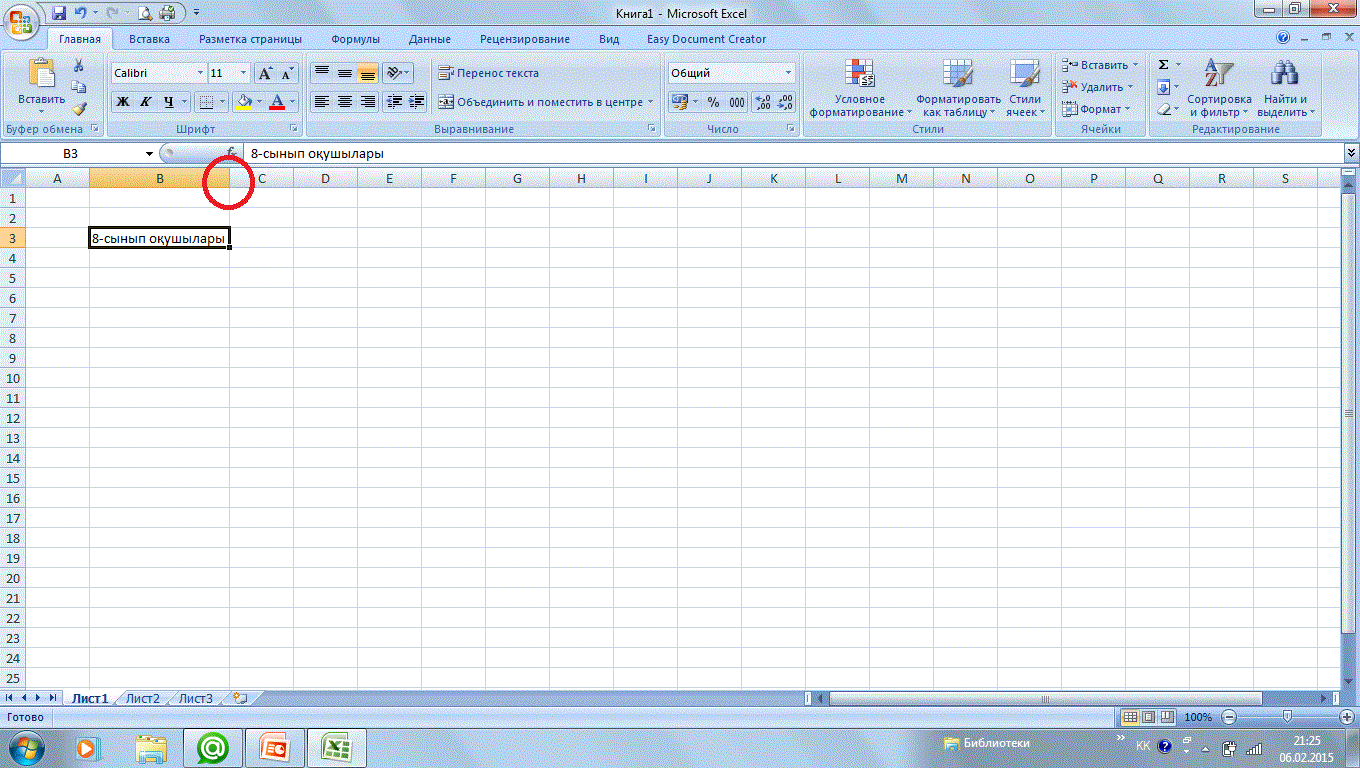Apply thousands separator format
This screenshot has width=1360, height=768.
737,102
